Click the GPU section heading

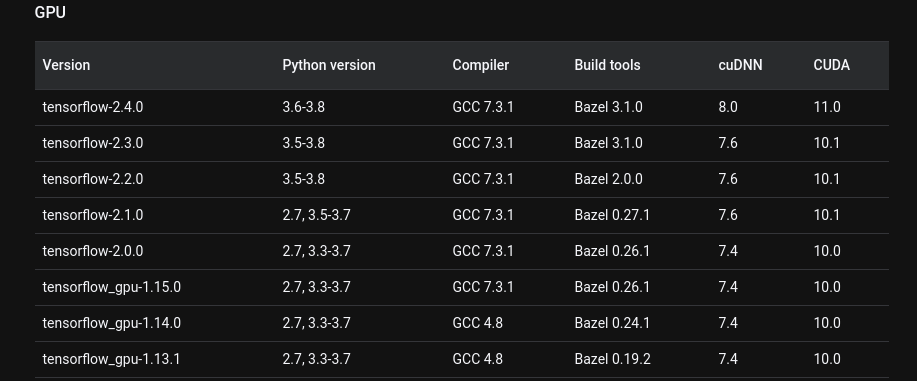[50, 12]
